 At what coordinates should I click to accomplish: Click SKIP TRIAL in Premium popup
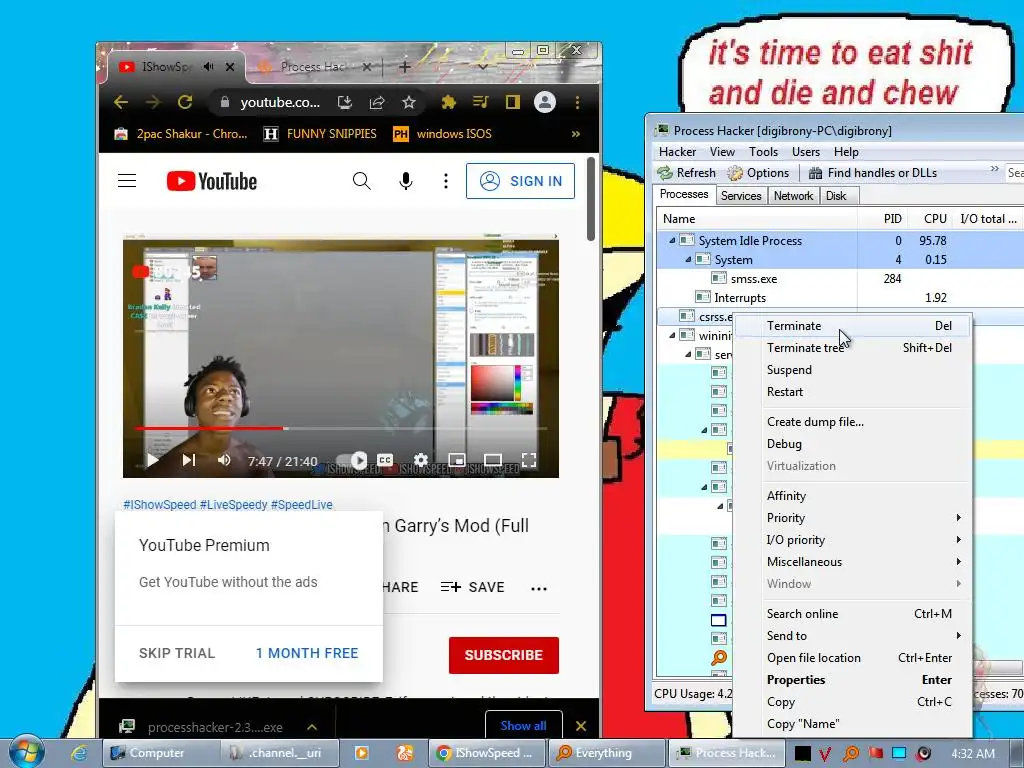pos(177,653)
